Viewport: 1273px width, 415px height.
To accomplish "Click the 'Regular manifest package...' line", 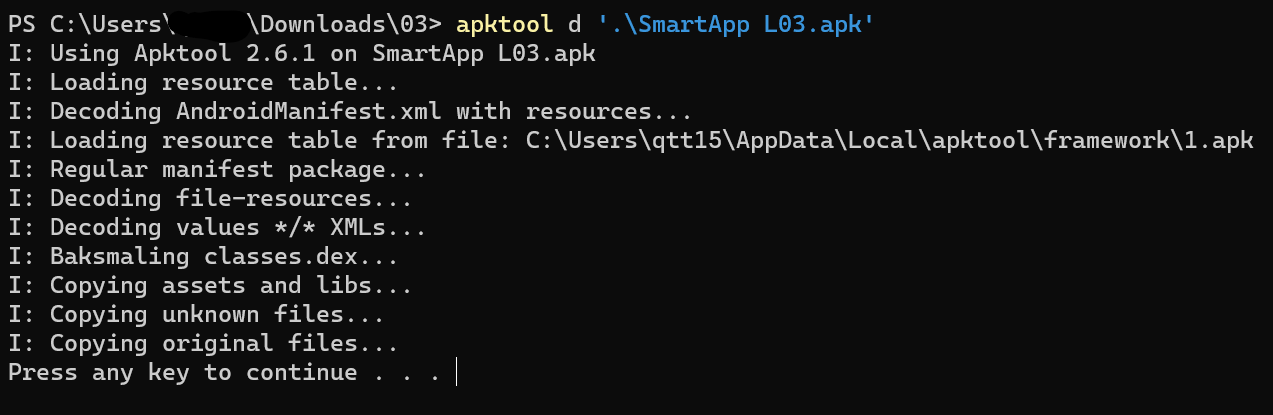I will [x=217, y=169].
